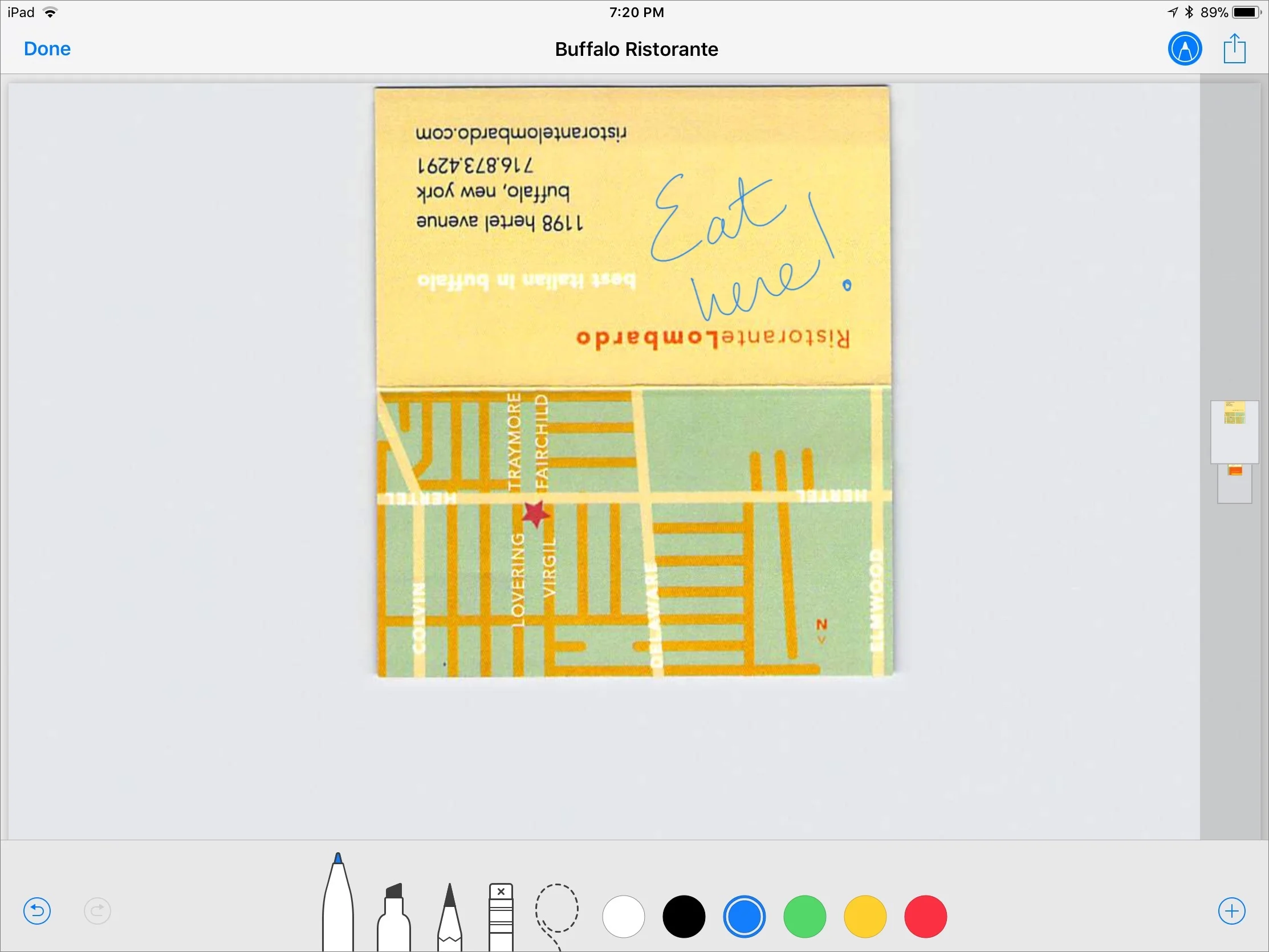
Task: Tap the undo arrow icon
Action: click(37, 911)
